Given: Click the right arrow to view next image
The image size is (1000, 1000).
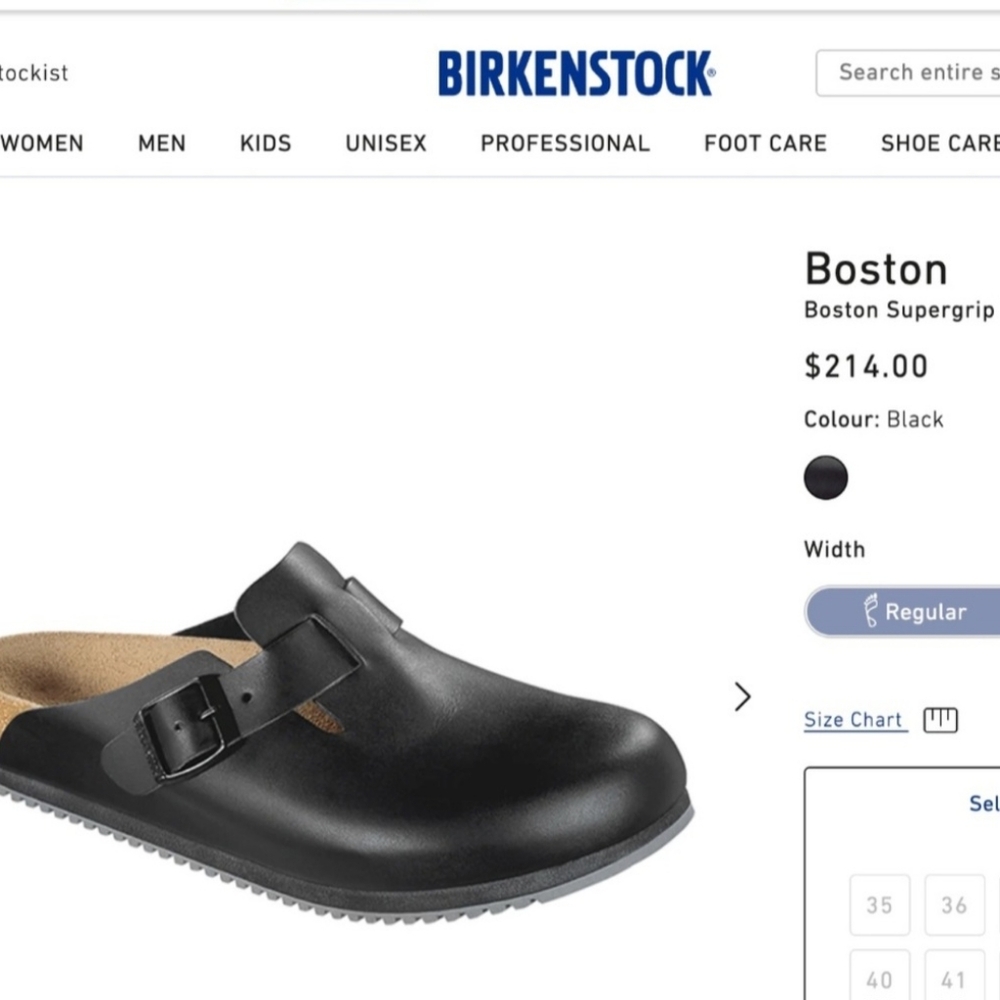Looking at the screenshot, I should (x=741, y=696).
